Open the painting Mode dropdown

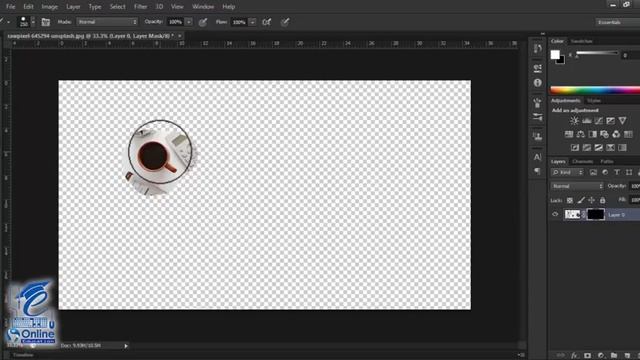pos(107,22)
